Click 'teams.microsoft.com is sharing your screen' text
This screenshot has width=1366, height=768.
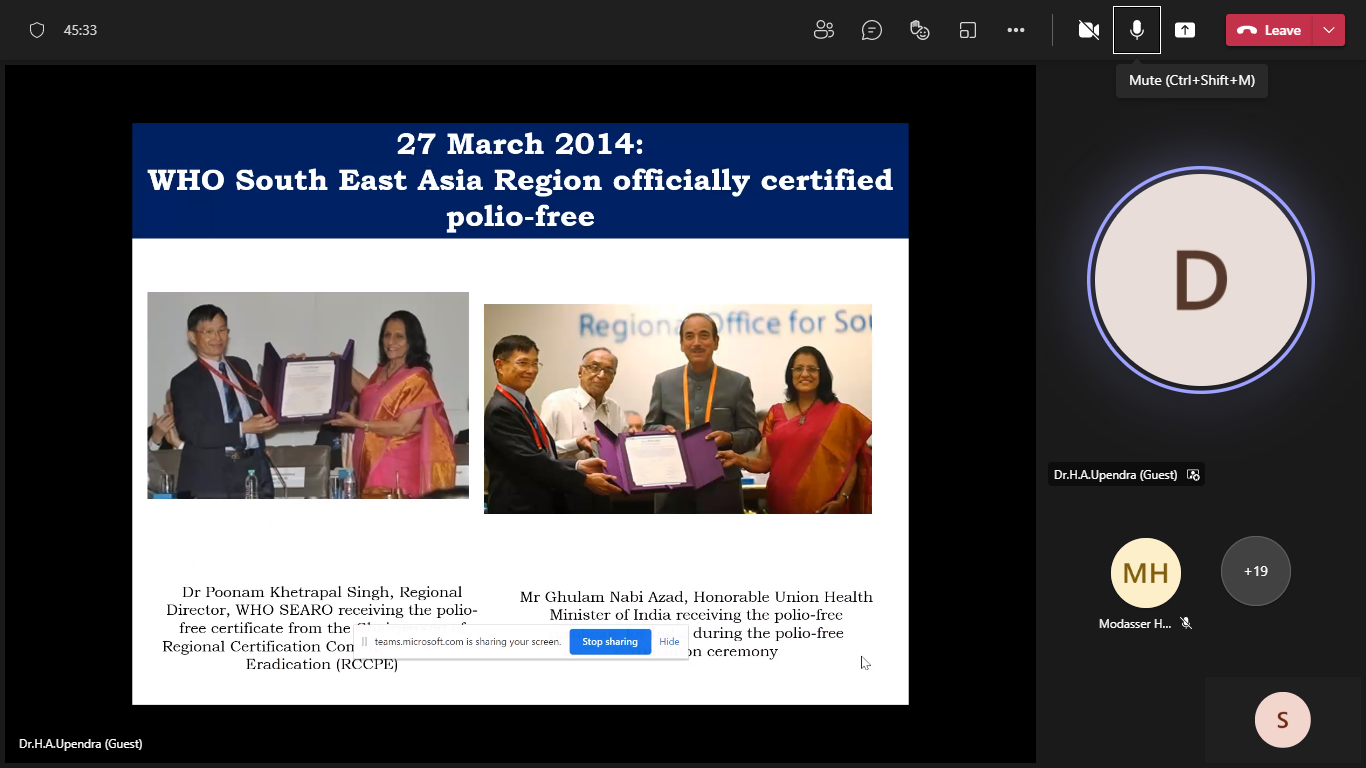point(468,642)
